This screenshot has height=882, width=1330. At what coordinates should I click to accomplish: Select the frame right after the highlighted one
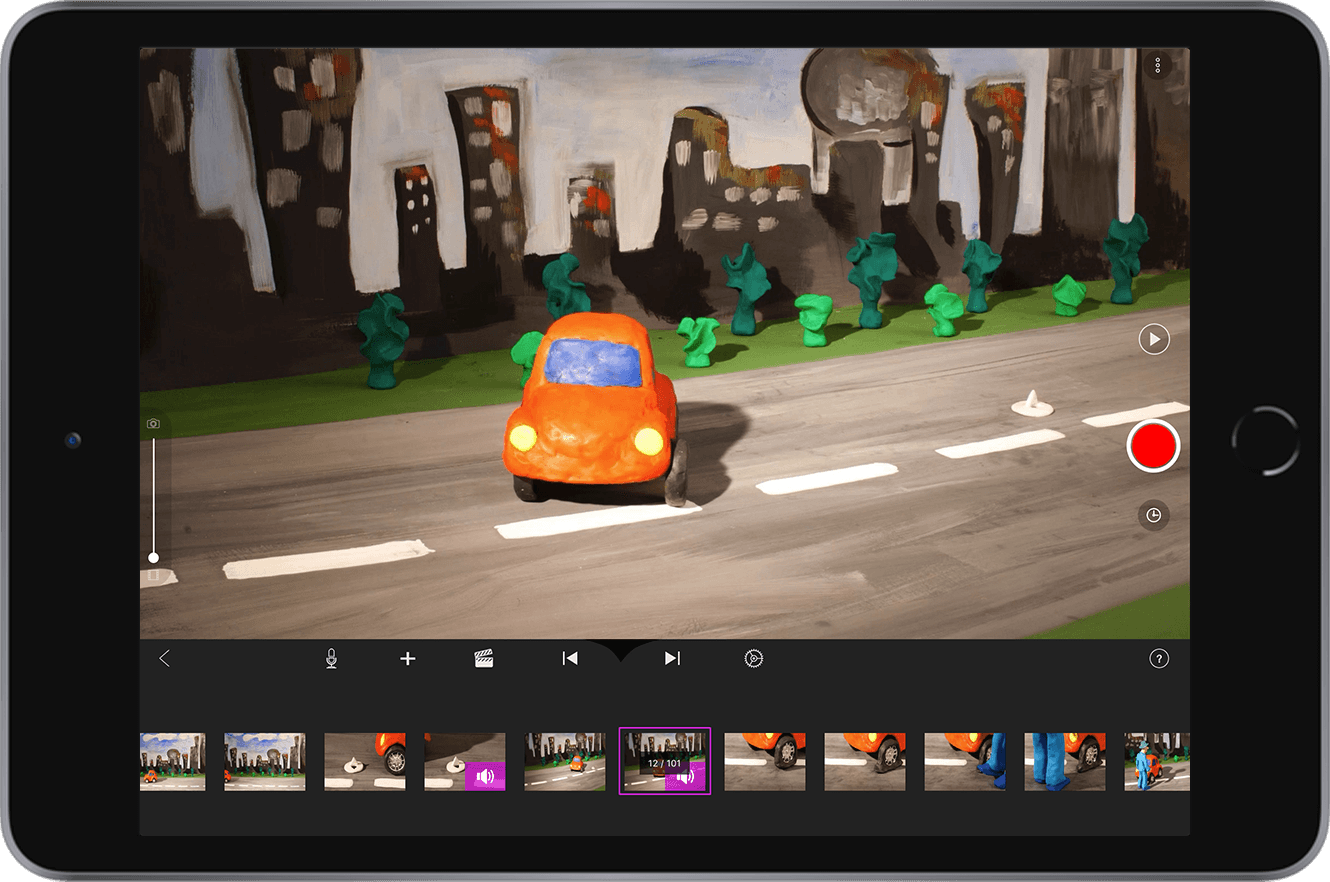pyautogui.click(x=765, y=762)
